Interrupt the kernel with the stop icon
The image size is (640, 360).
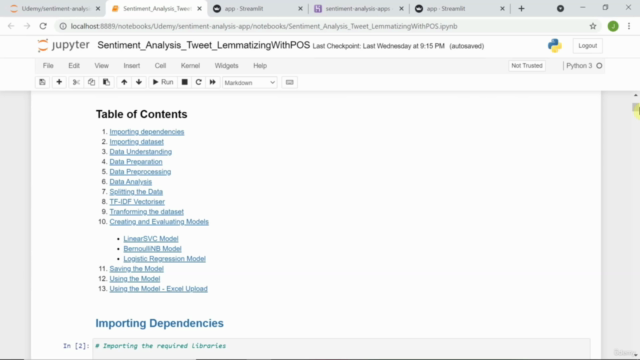point(184,82)
